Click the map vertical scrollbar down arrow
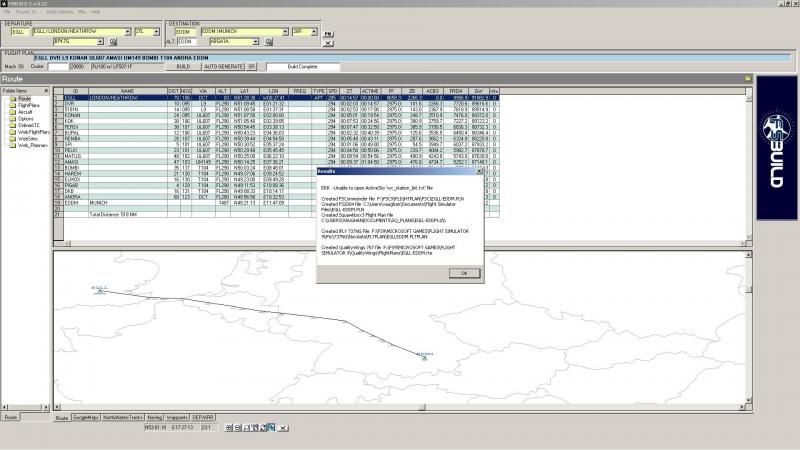The height and width of the screenshot is (450, 800). (x=748, y=401)
